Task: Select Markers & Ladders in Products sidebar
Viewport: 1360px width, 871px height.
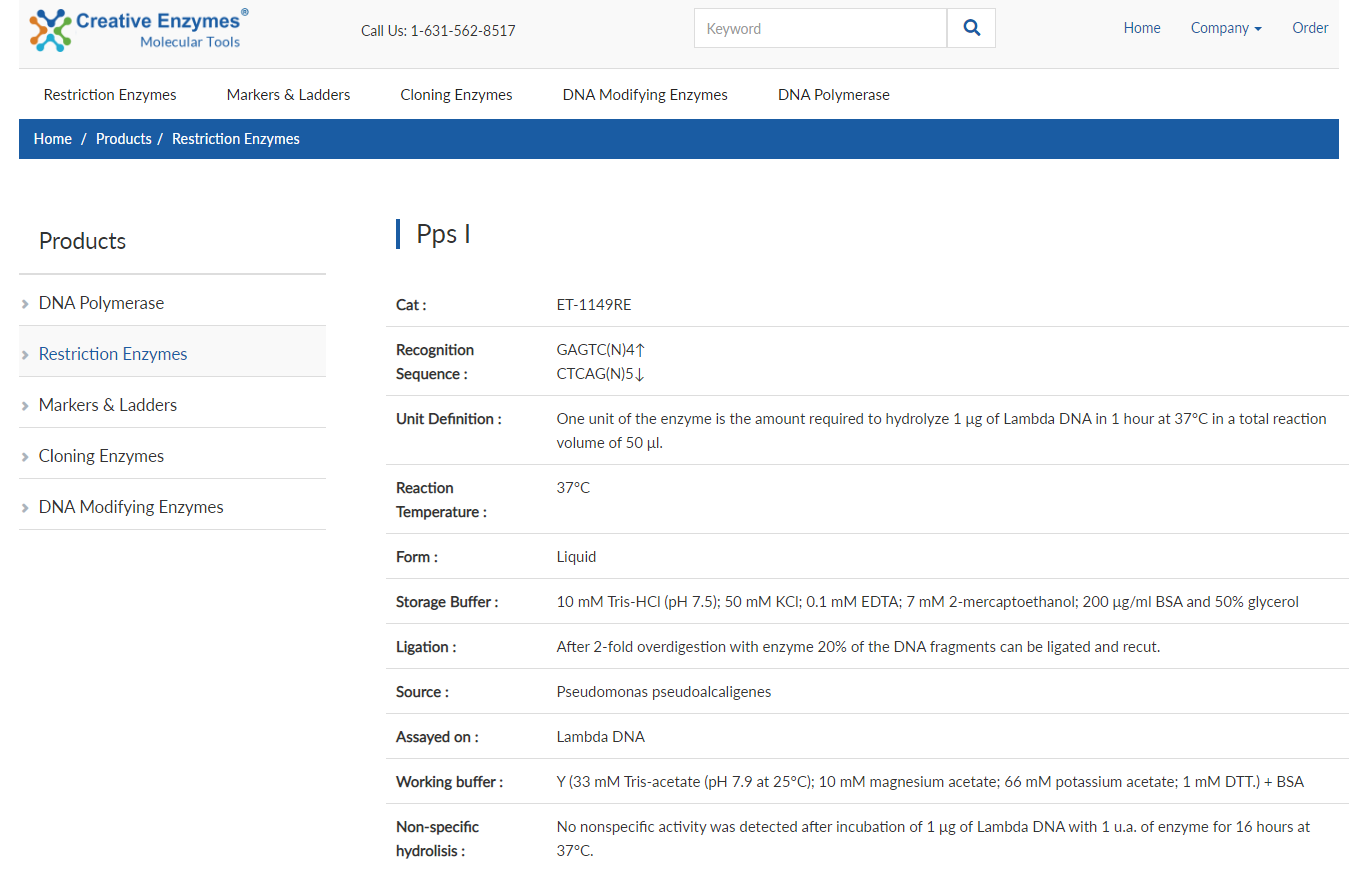Action: click(x=108, y=405)
